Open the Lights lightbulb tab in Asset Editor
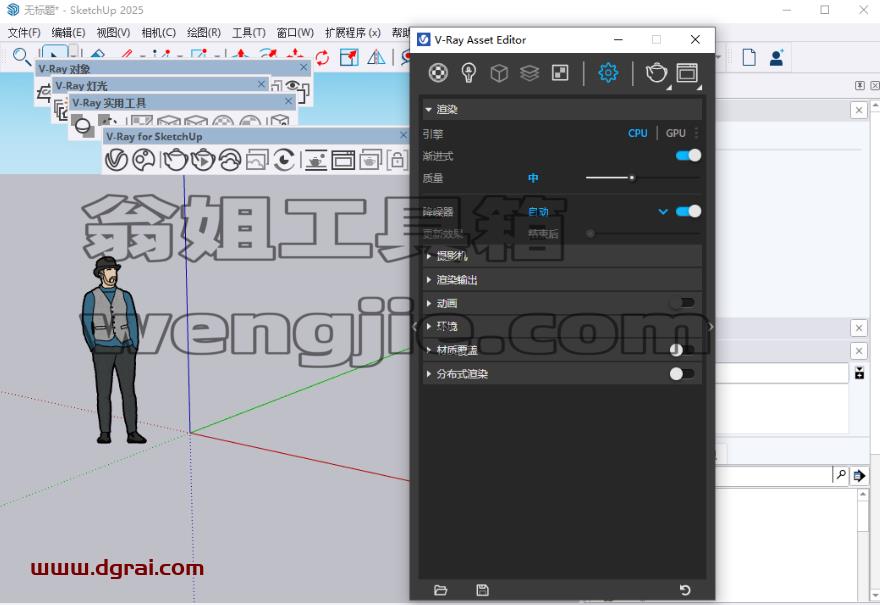Image resolution: width=880 pixels, height=605 pixels. point(469,73)
